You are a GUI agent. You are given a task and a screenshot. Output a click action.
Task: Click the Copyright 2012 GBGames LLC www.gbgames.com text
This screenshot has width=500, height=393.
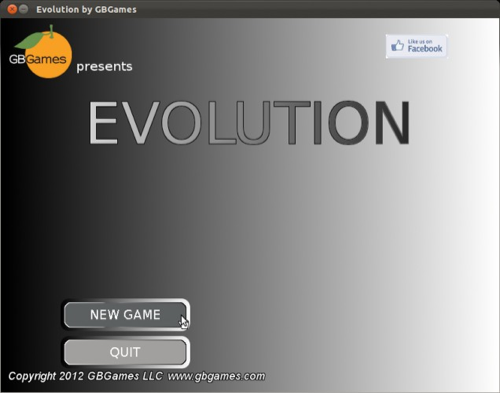[137, 376]
